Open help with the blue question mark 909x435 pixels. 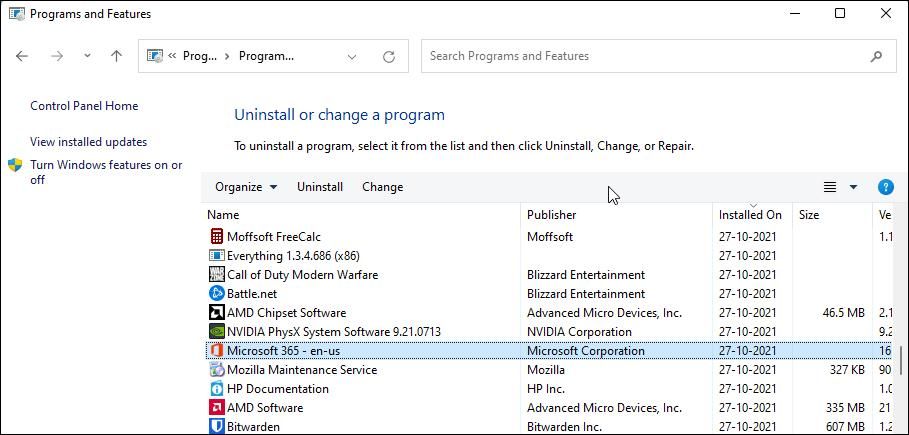pos(885,187)
